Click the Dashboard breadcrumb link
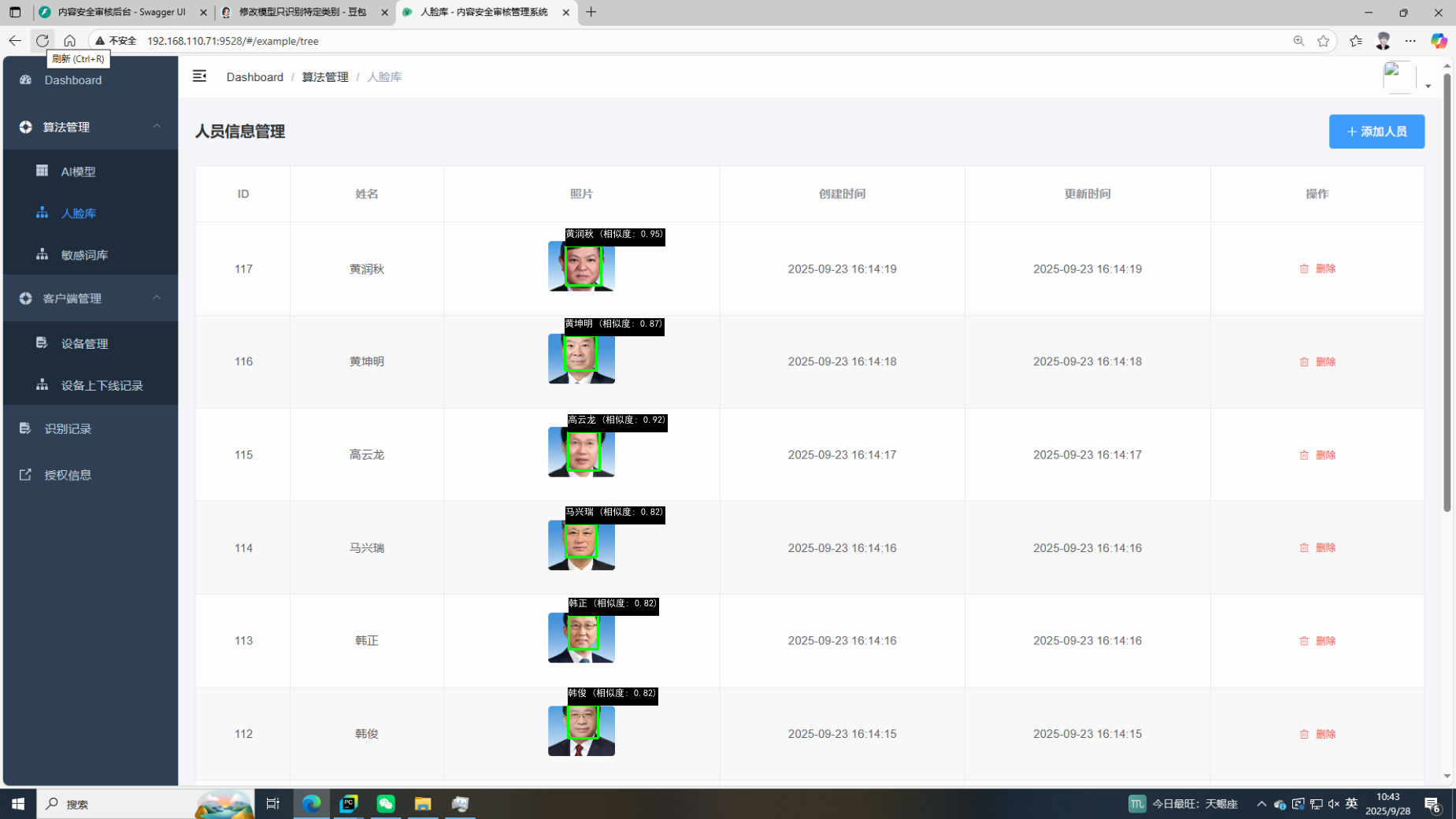This screenshot has width=1456, height=819. point(254,77)
